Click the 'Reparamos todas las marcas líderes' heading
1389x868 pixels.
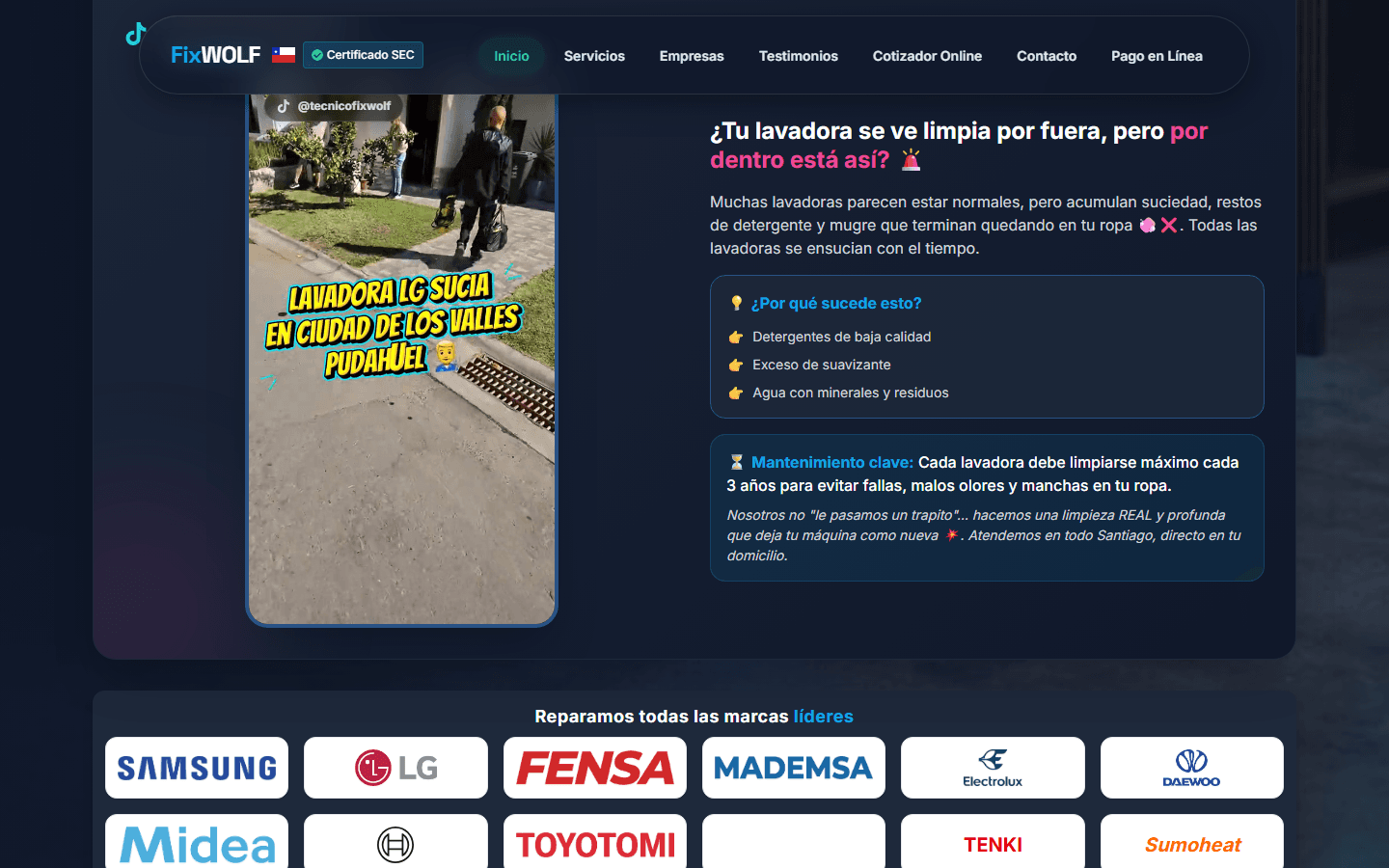[x=694, y=717]
